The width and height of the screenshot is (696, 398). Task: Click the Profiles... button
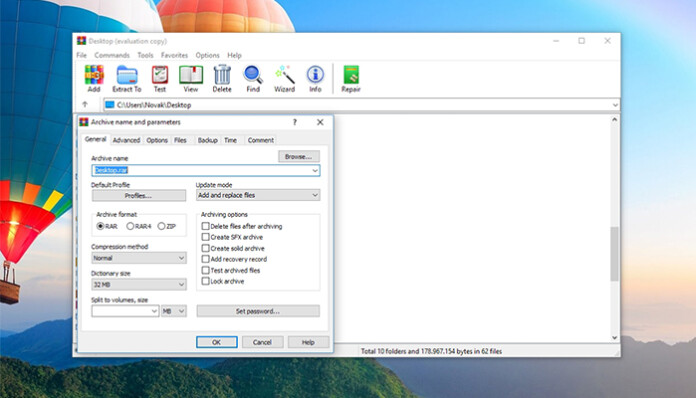click(138, 195)
